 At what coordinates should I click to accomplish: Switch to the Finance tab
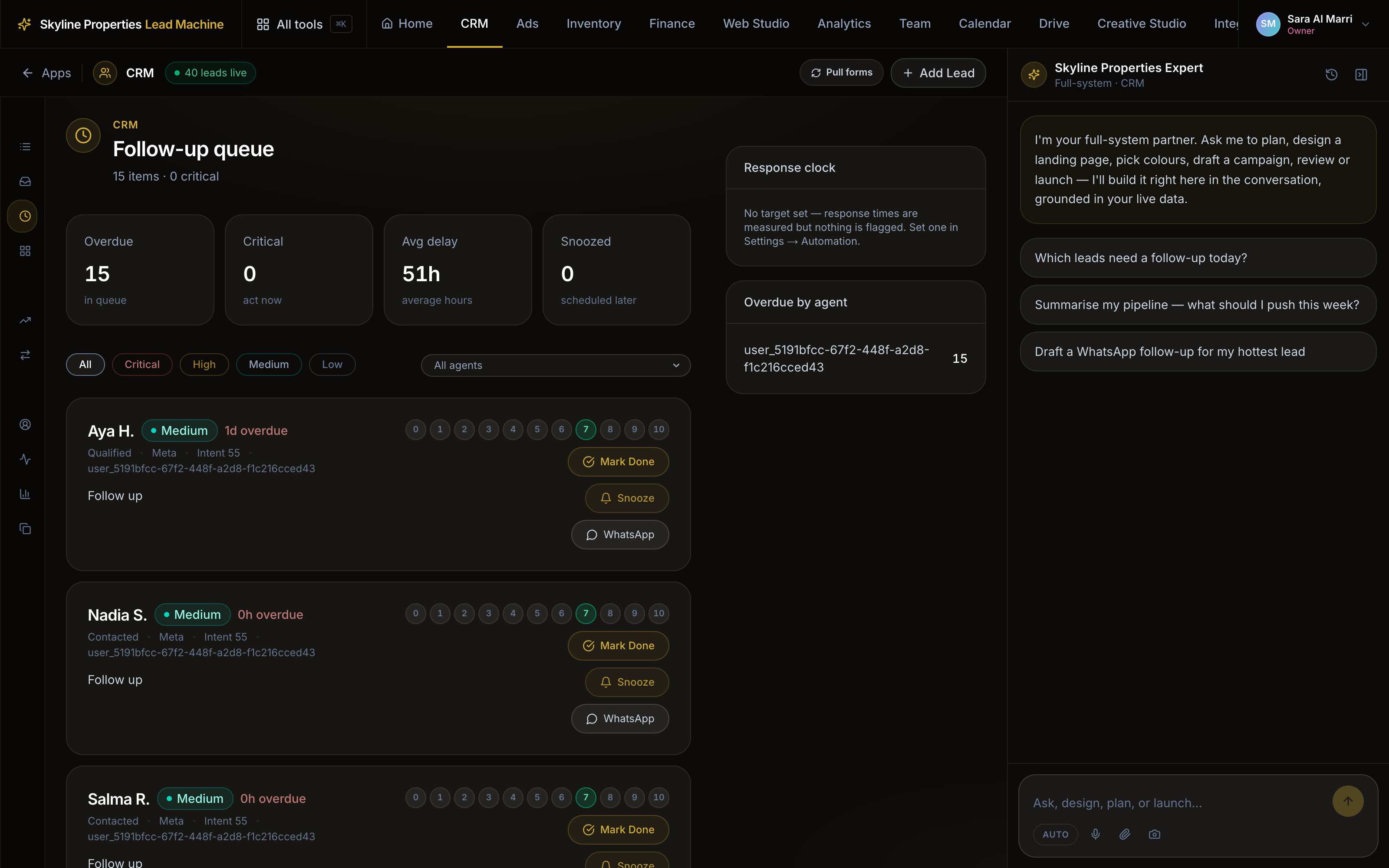point(672,23)
